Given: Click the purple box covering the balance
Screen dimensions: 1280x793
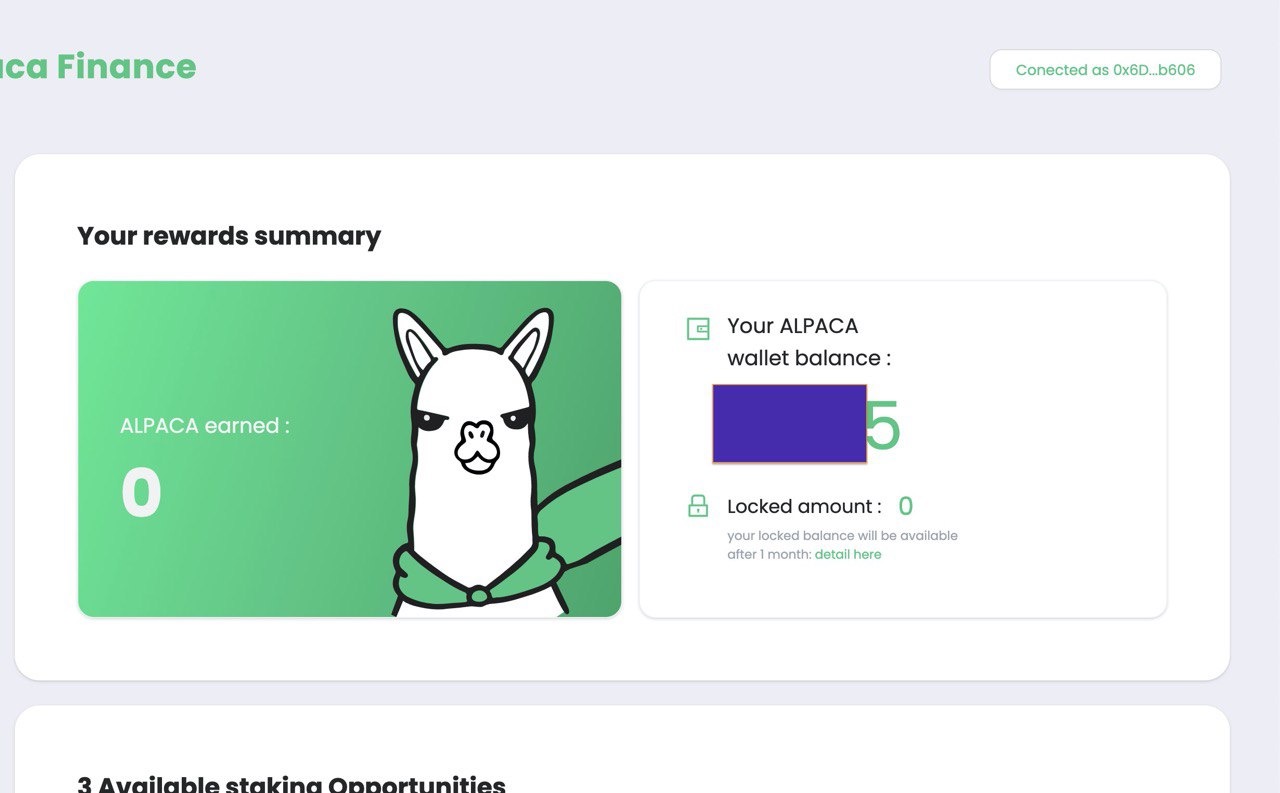Looking at the screenshot, I should pos(789,424).
